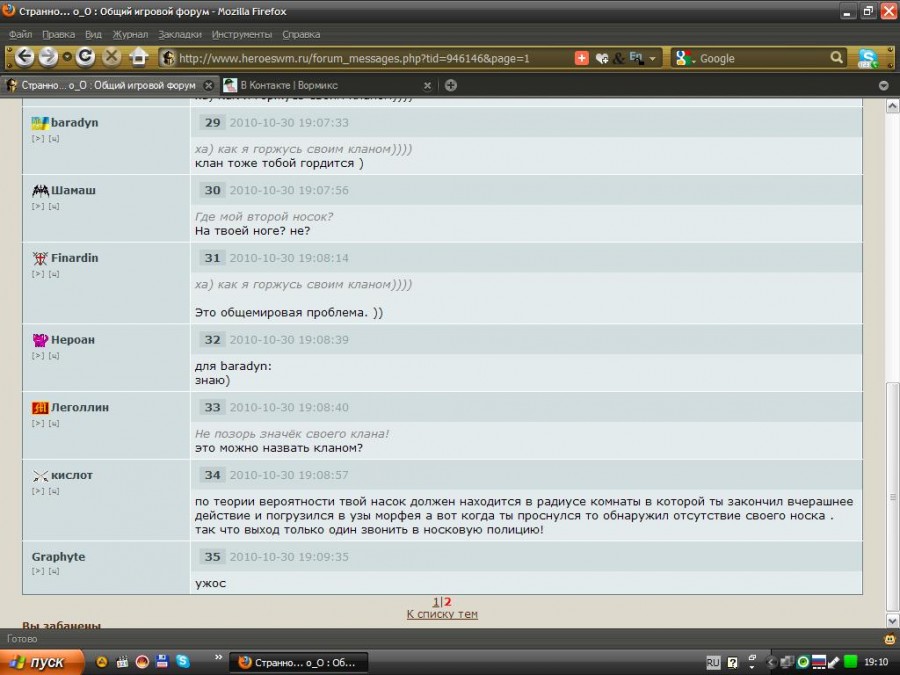
Task: Stop loading with the X toolbar button
Action: (x=112, y=56)
